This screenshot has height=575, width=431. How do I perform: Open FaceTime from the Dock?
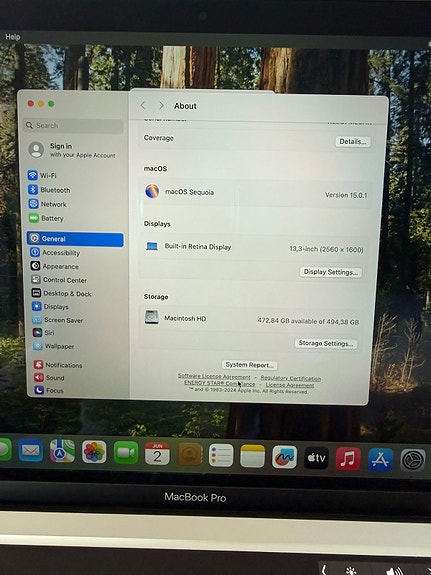[126, 453]
